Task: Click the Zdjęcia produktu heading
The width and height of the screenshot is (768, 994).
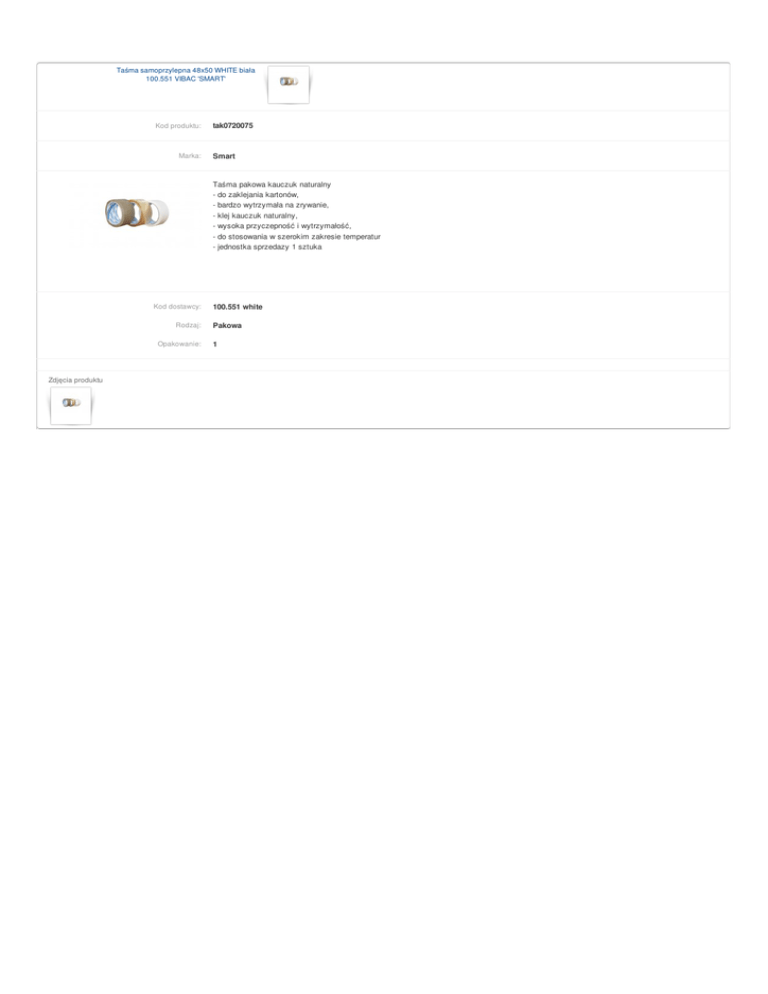Action: point(75,380)
